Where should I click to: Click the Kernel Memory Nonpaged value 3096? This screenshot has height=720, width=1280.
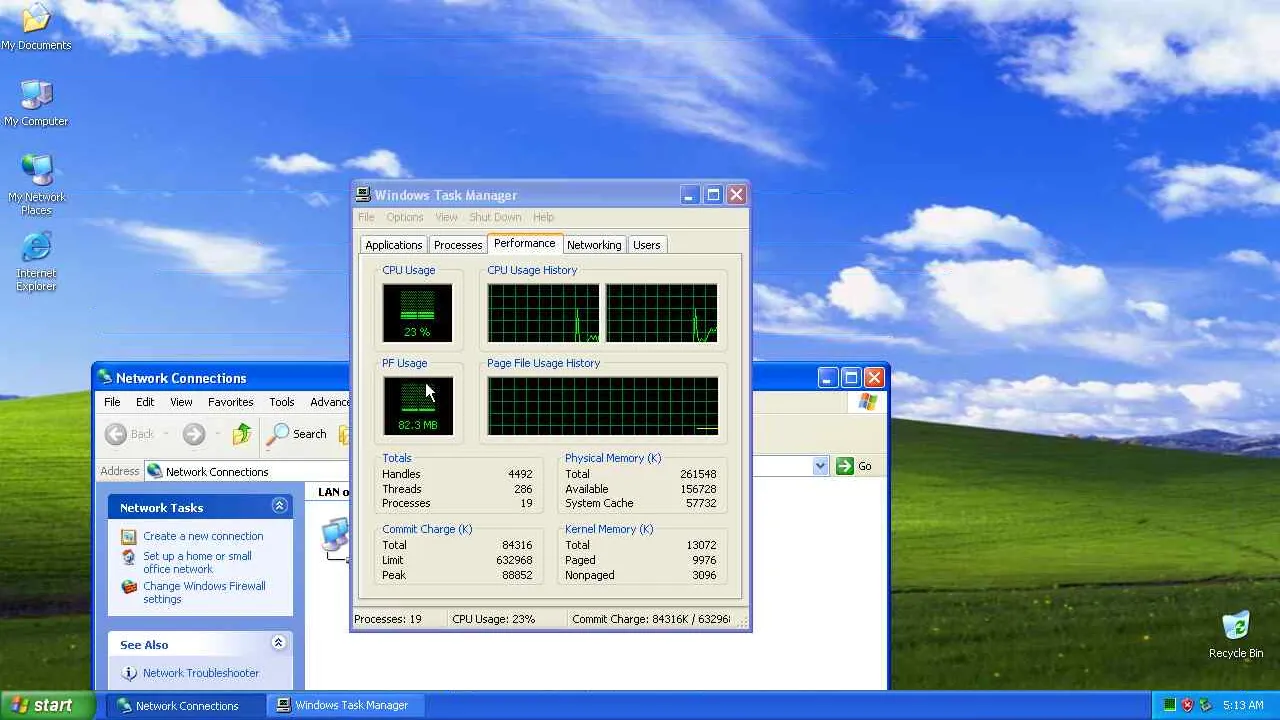704,575
